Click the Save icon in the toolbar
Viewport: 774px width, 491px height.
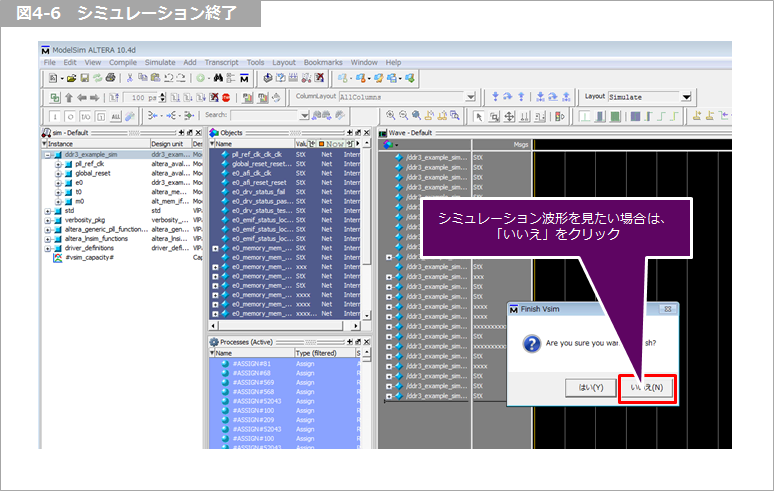pyautogui.click(x=85, y=78)
